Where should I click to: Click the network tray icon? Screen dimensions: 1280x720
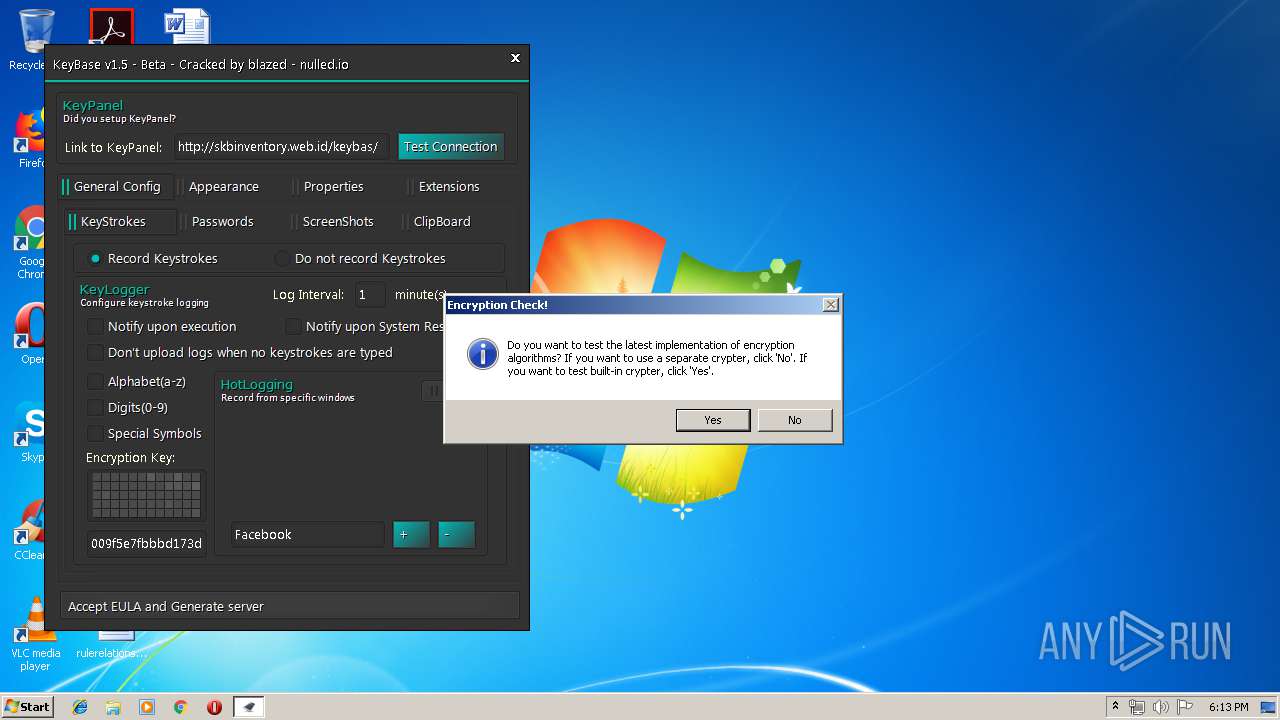coord(1137,707)
